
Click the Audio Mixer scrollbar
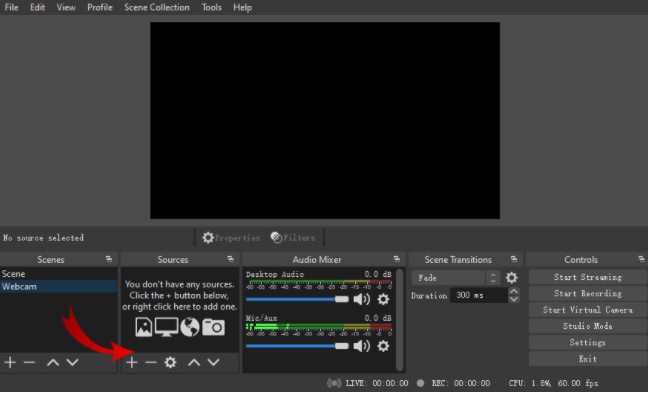[399, 319]
